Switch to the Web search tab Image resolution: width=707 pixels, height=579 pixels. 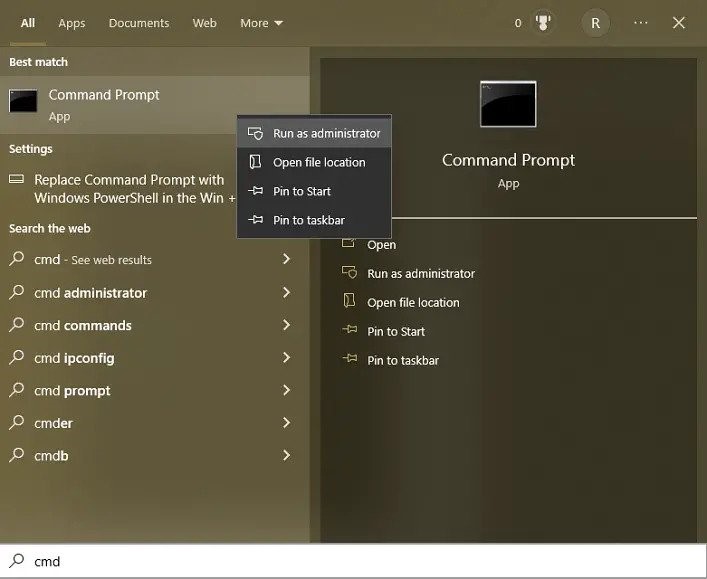coord(204,23)
